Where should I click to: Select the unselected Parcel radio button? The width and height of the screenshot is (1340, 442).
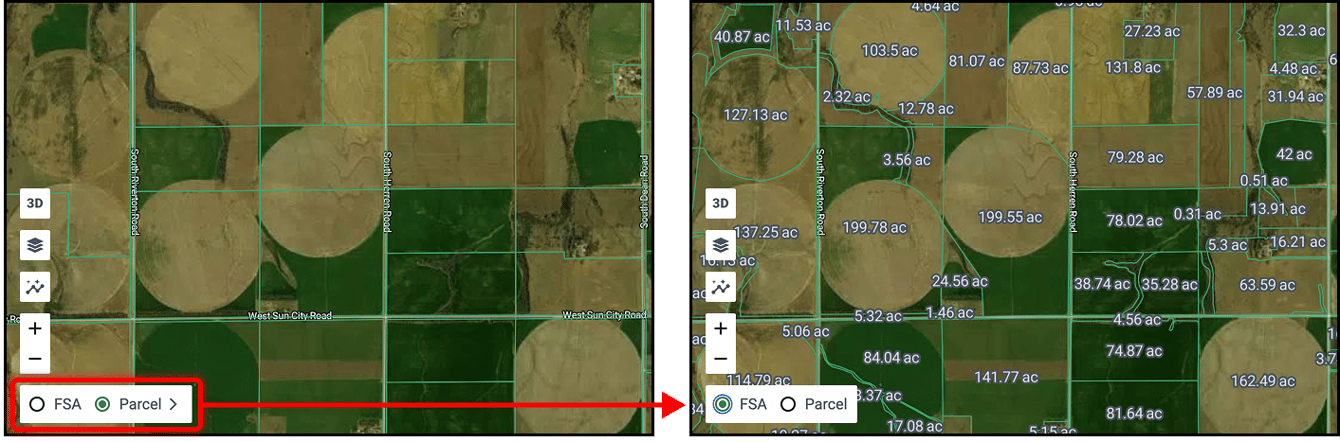point(787,405)
